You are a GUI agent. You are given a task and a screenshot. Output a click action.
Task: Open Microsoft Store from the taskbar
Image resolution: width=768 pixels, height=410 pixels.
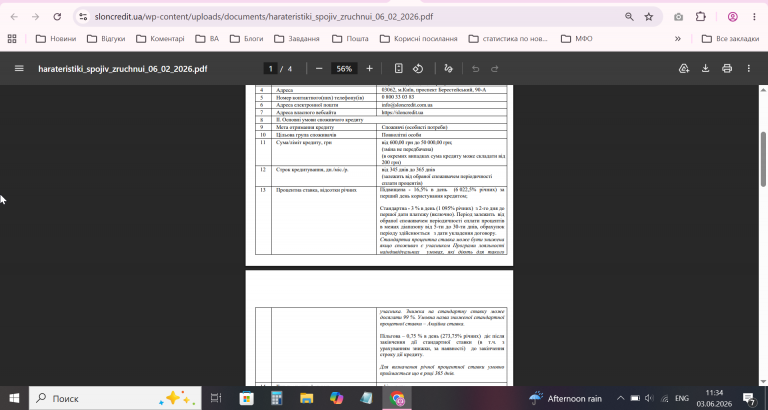point(246,398)
